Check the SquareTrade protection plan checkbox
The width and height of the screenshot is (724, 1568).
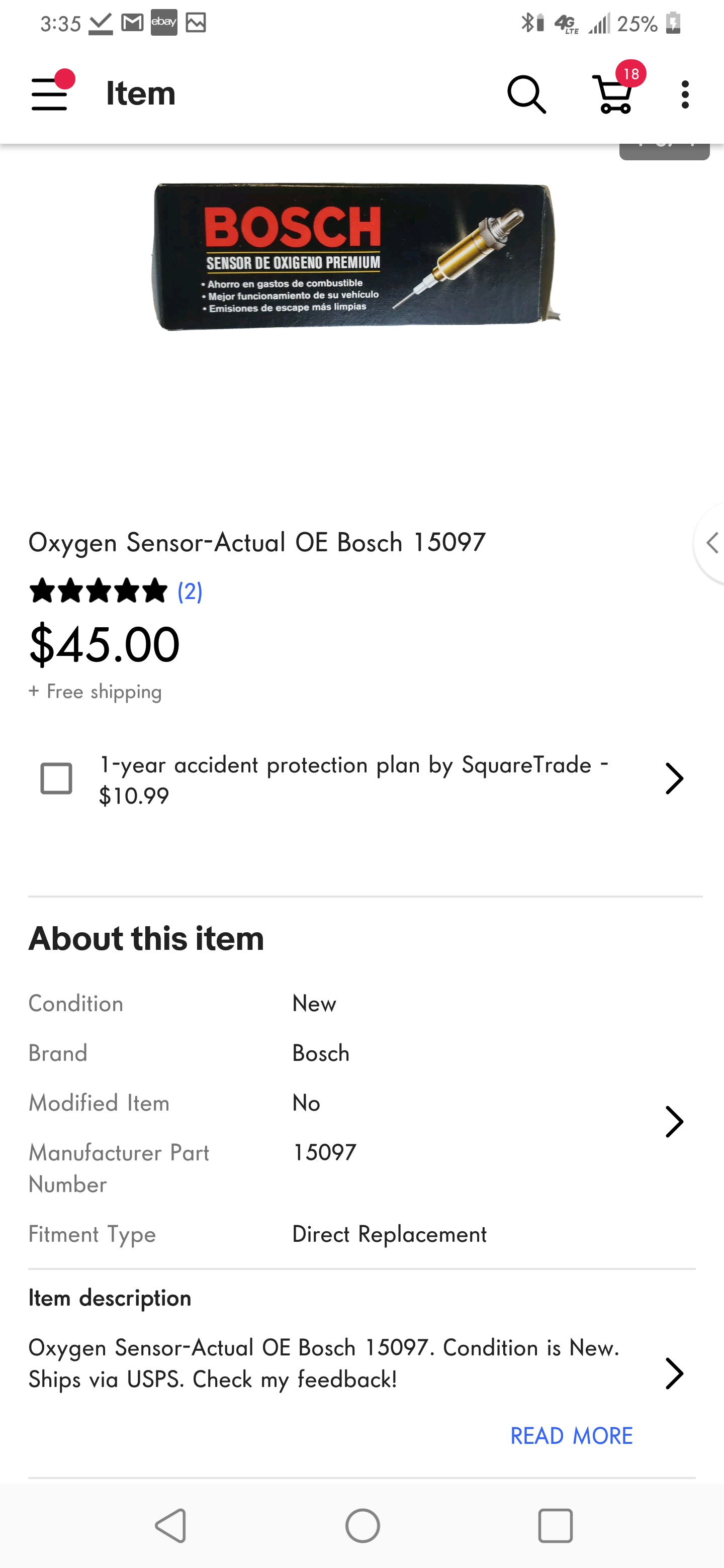click(x=56, y=778)
